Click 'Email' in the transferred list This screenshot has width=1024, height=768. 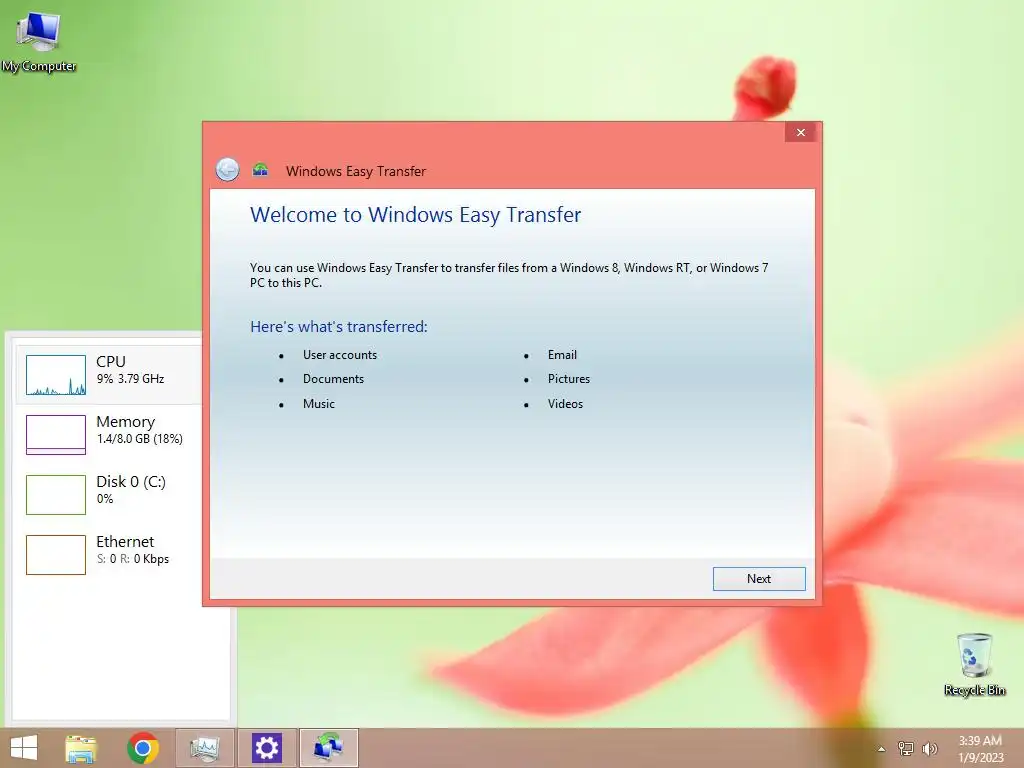(562, 355)
